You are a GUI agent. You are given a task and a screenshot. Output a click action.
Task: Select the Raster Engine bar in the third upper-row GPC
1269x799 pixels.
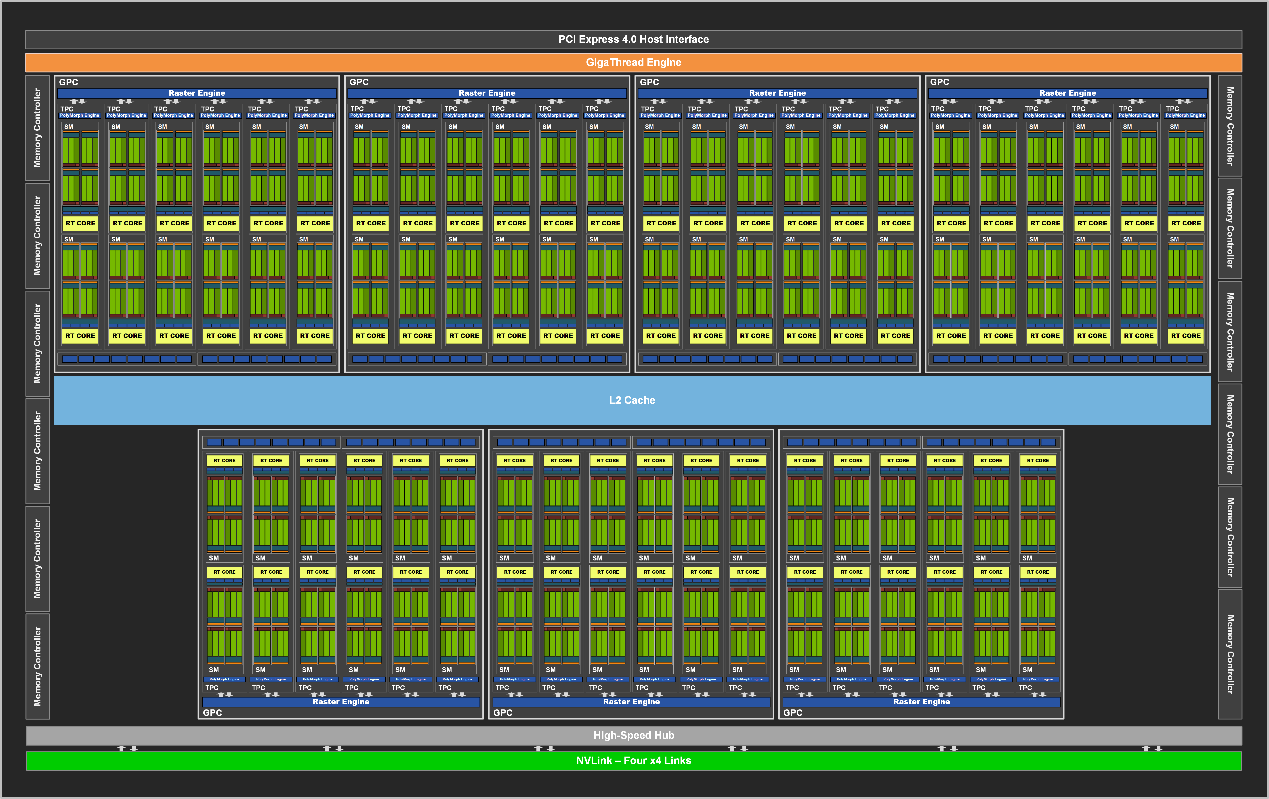777,94
